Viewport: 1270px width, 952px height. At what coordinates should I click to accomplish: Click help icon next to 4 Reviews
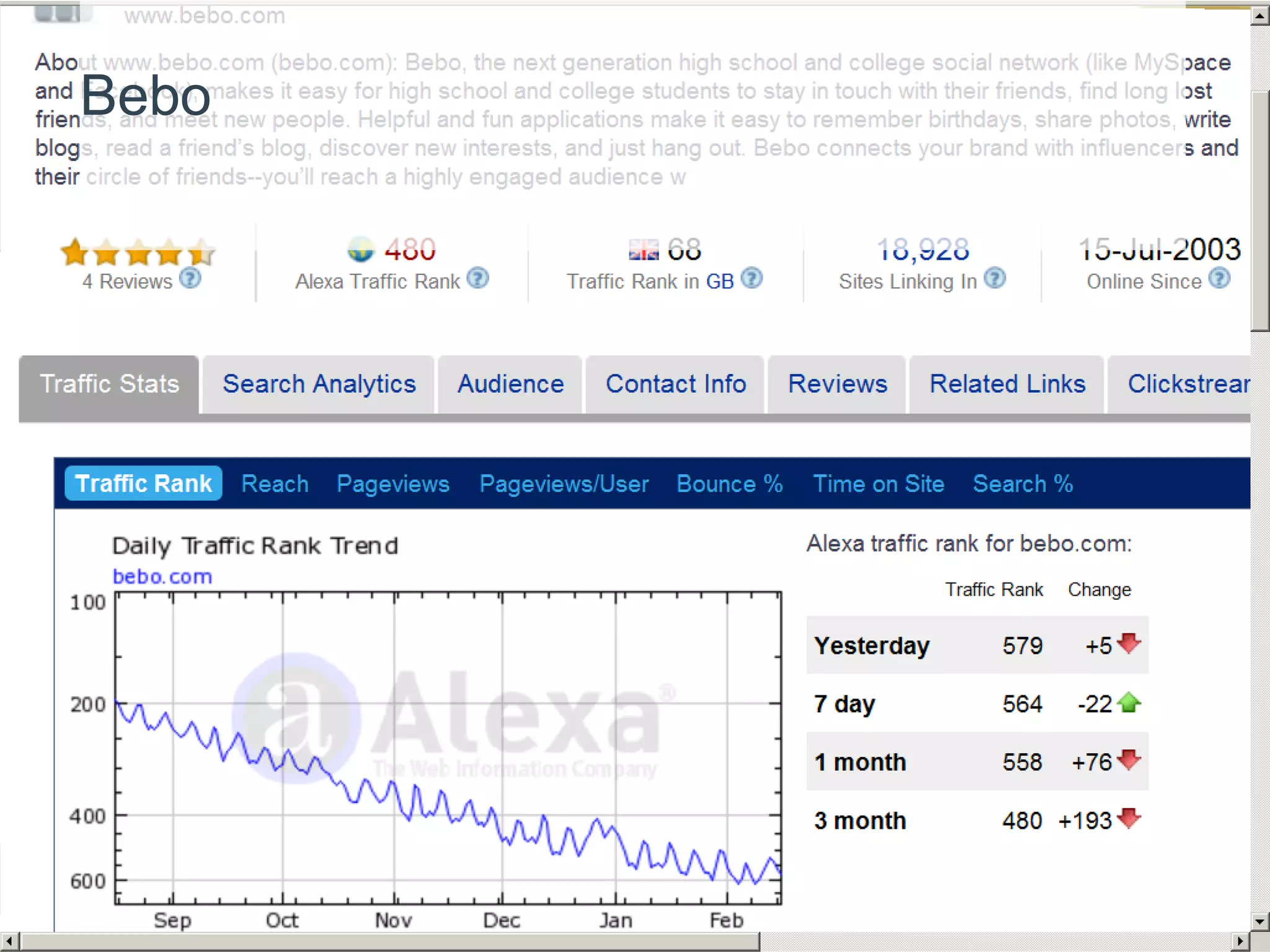coord(190,278)
